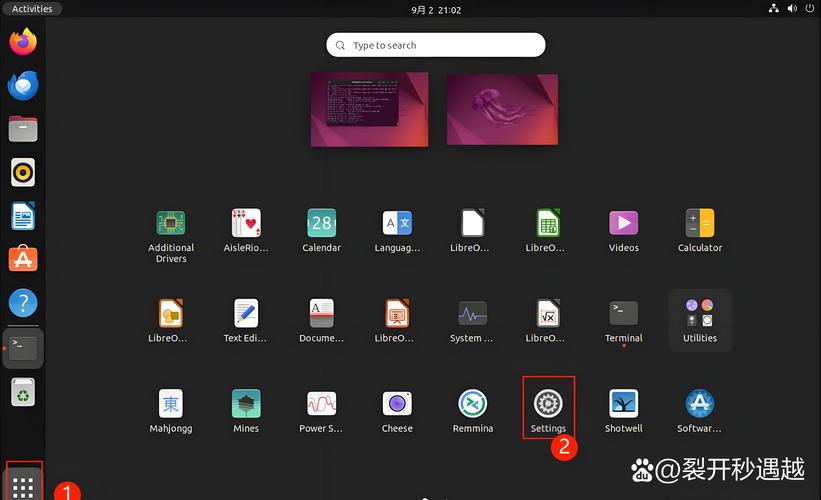
Task: Launch LibreOffice Math formula app
Action: pos(548,320)
